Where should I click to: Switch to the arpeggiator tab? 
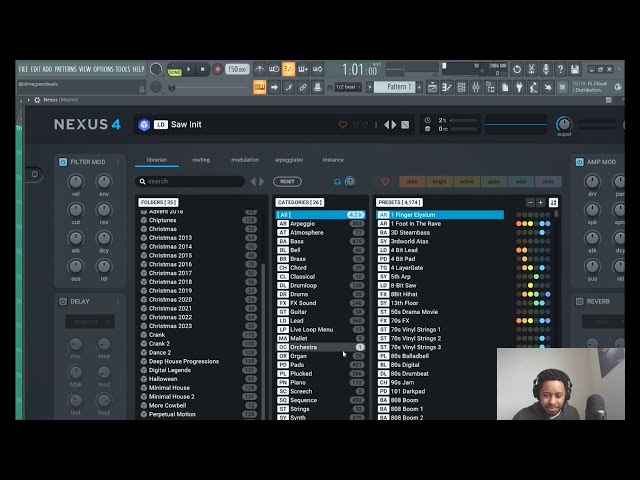[289, 160]
